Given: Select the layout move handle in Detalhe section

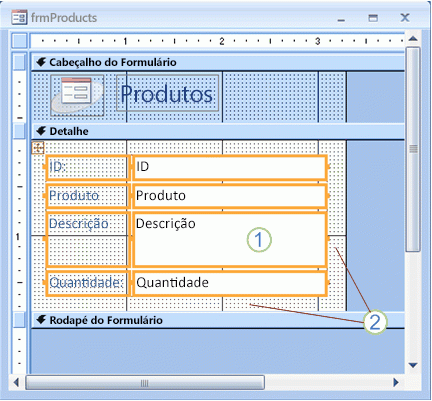Looking at the screenshot, I should click(x=38, y=147).
